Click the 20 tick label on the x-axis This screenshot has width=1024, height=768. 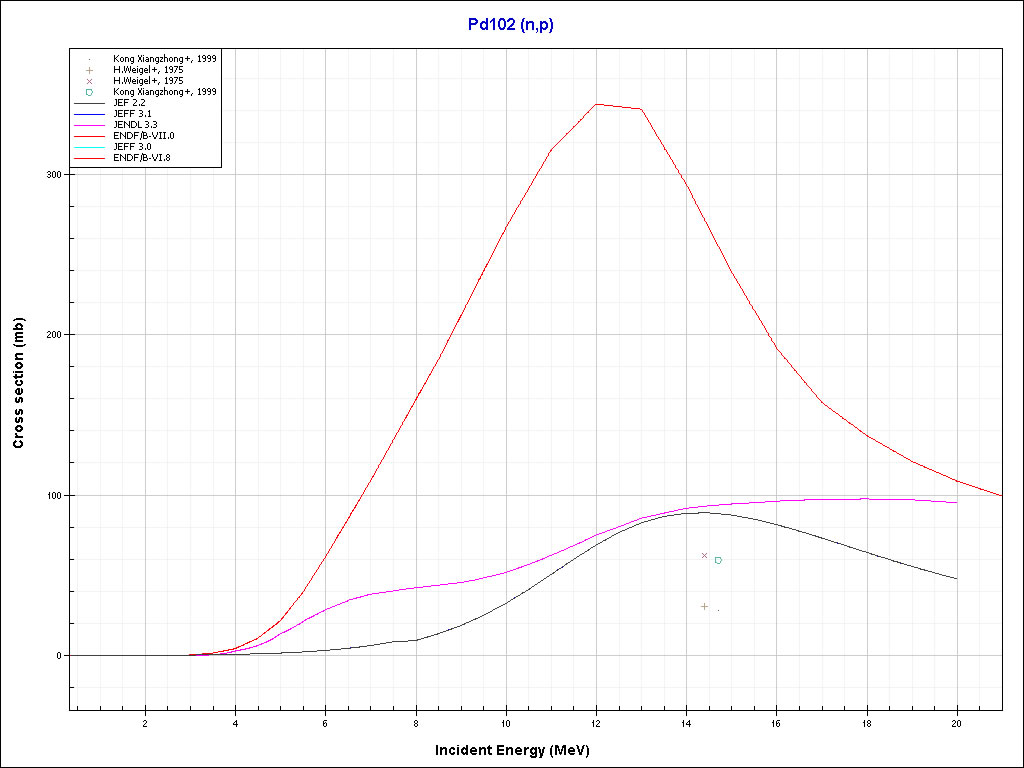(x=957, y=723)
